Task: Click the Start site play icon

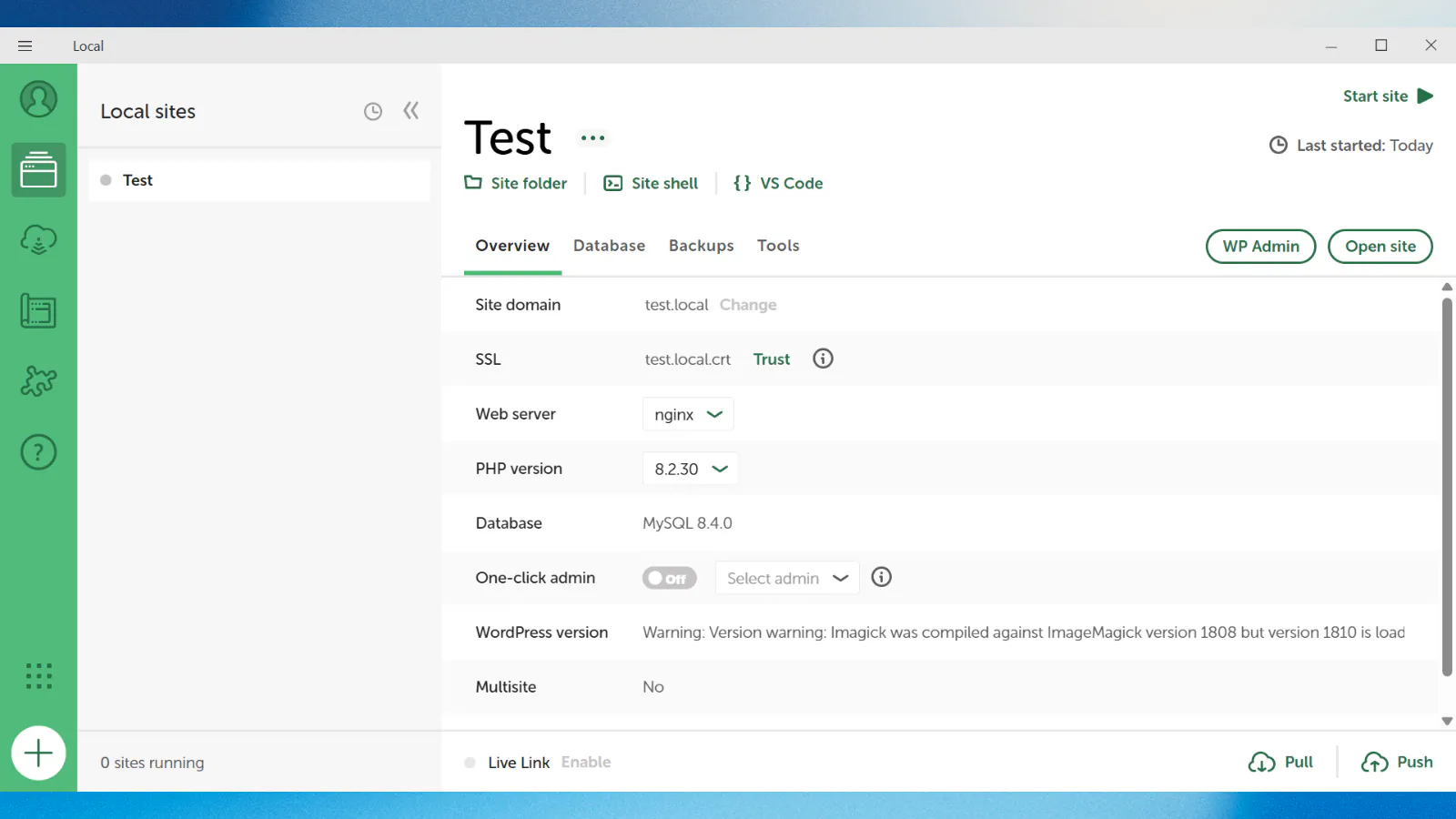Action: [x=1425, y=96]
